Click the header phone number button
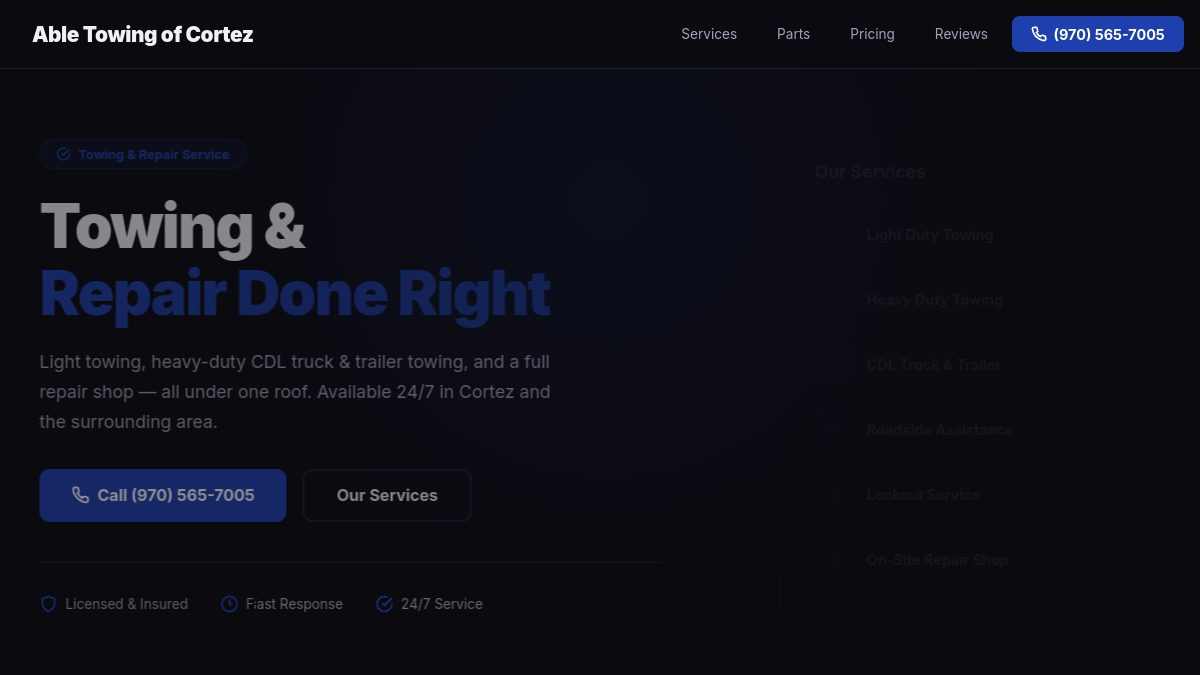This screenshot has height=675, width=1200. [x=1098, y=34]
